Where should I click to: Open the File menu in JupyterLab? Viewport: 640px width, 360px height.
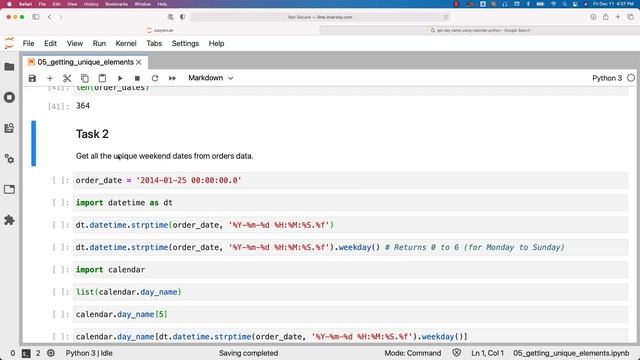click(28, 43)
